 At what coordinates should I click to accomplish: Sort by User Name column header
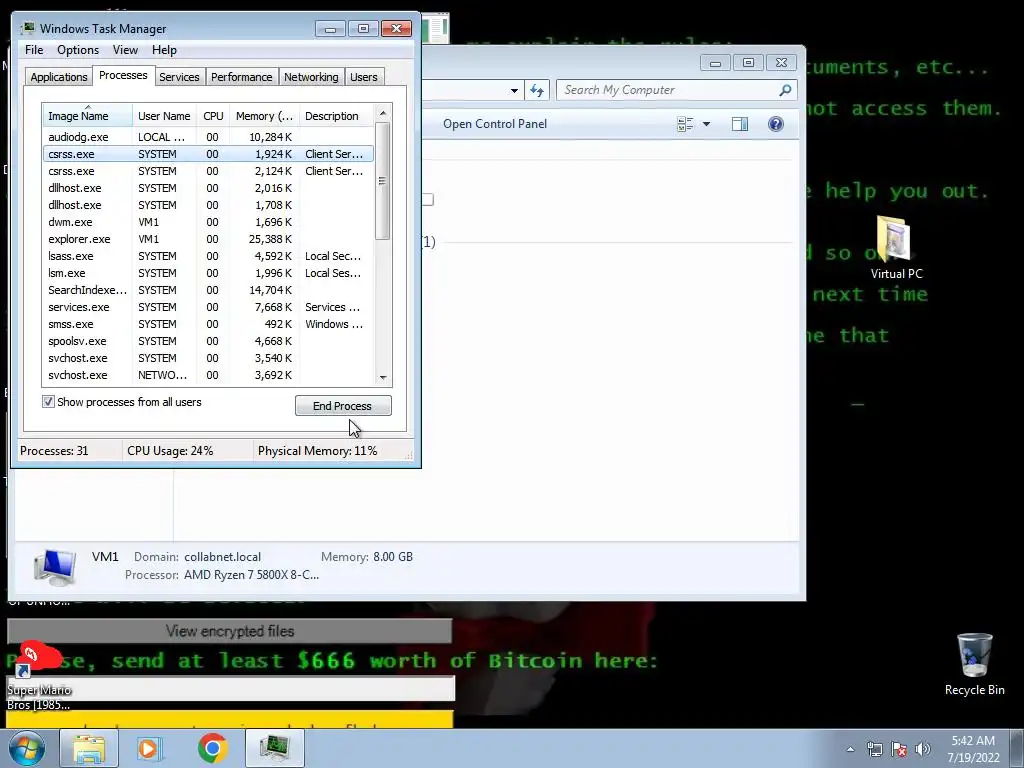[x=164, y=116]
